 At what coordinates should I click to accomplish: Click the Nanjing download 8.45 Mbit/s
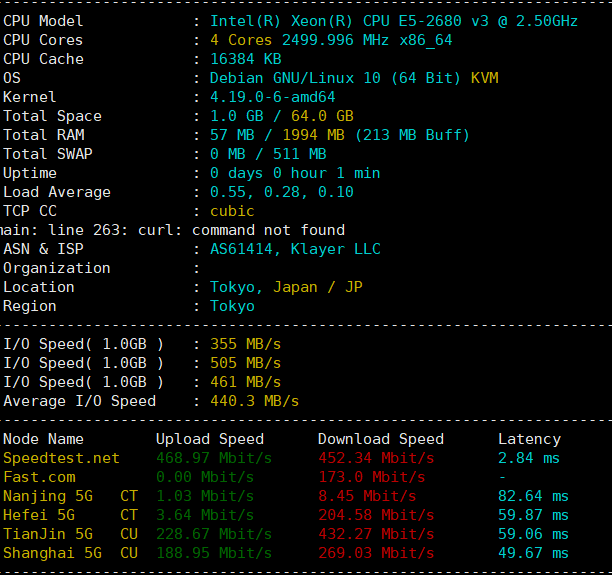coord(367,496)
